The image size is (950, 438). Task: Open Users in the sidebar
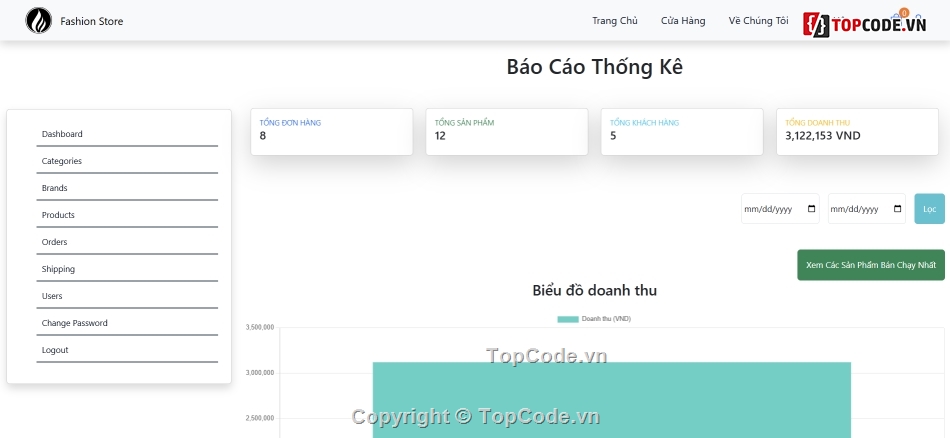coord(127,296)
